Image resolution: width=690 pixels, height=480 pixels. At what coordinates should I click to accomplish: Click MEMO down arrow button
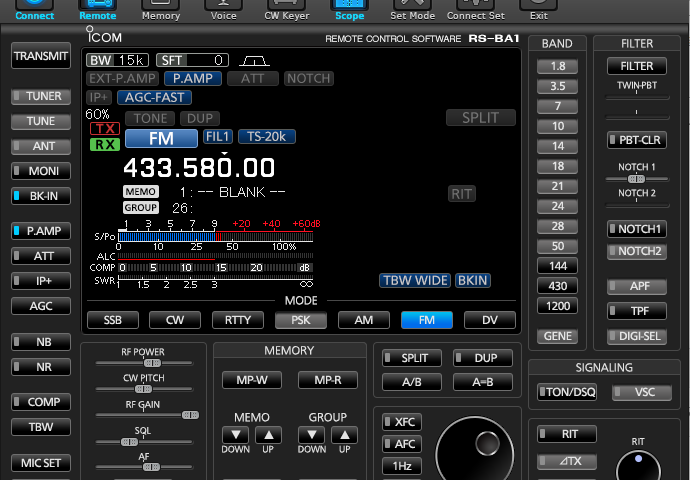[x=235, y=435]
